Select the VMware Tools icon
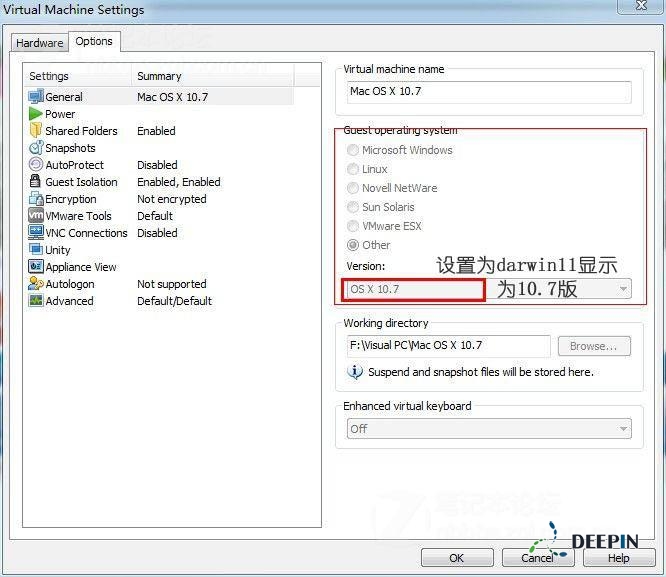Screen dimensions: 666x577 (x=36, y=216)
